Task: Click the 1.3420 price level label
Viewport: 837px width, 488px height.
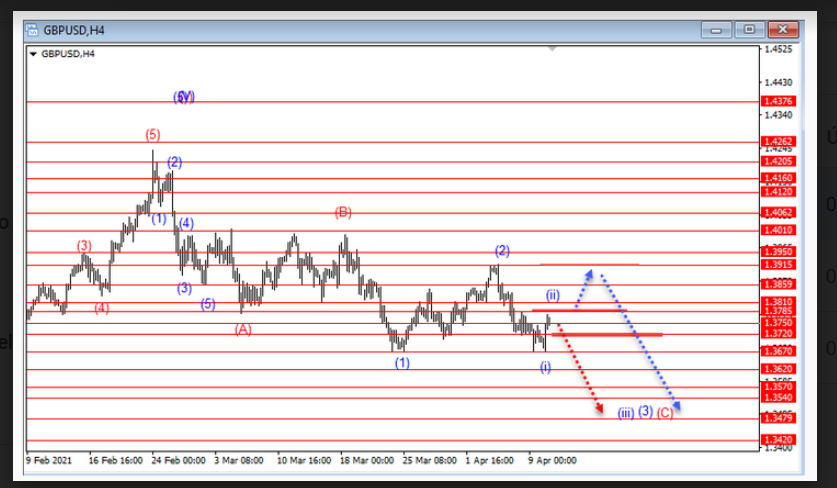Action: pos(778,438)
